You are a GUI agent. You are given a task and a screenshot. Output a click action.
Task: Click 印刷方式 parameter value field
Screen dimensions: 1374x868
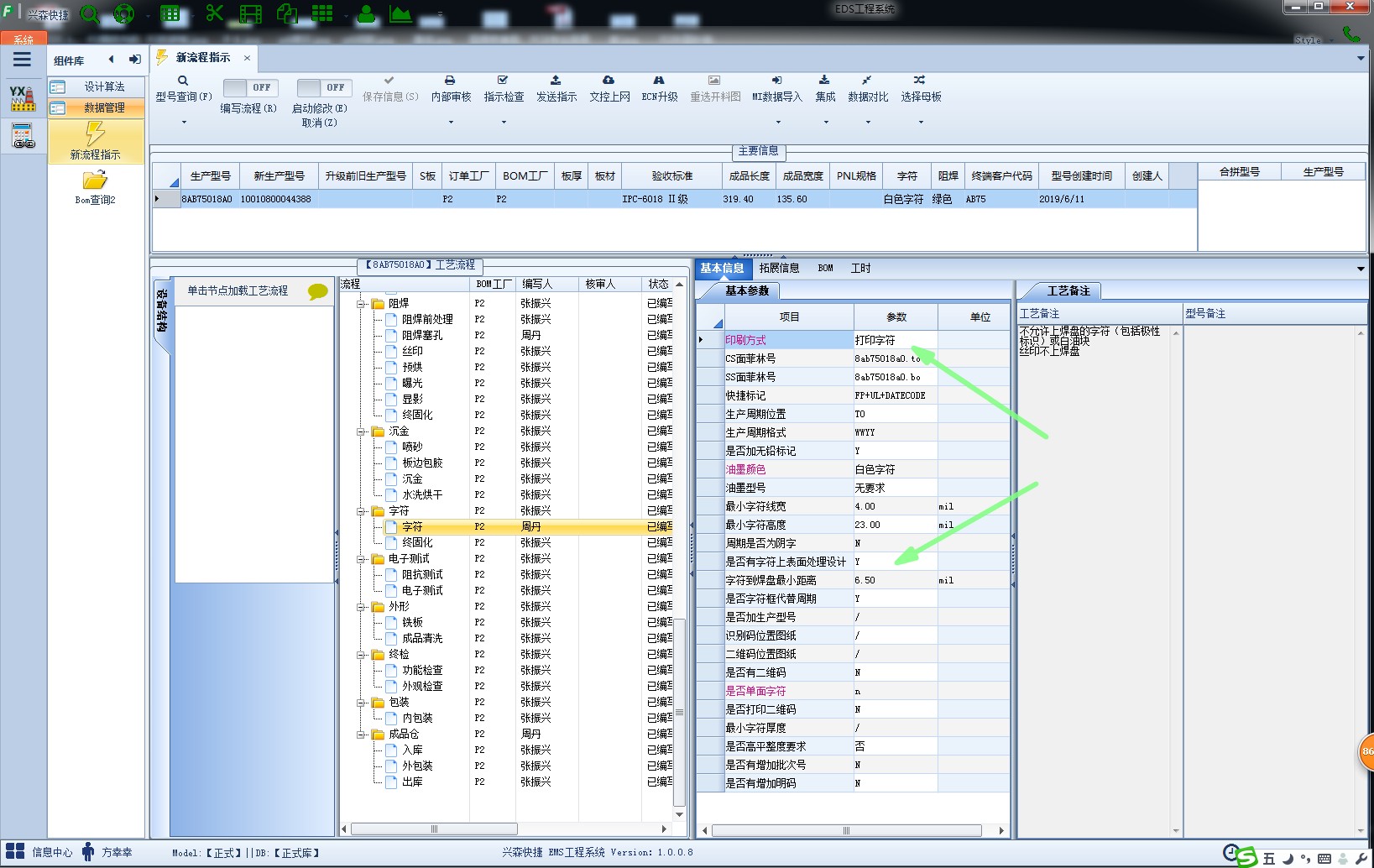click(896, 340)
